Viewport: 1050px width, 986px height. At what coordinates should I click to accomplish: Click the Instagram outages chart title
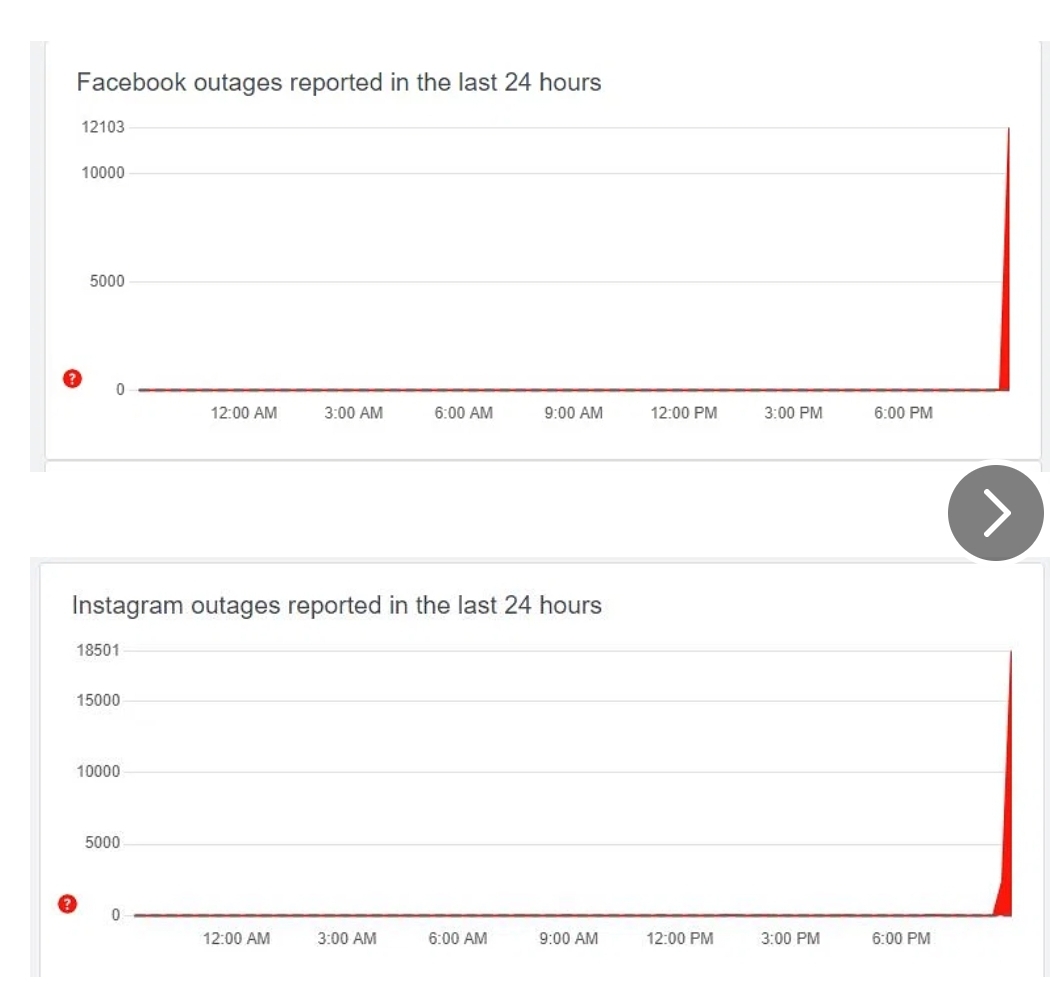coord(337,605)
